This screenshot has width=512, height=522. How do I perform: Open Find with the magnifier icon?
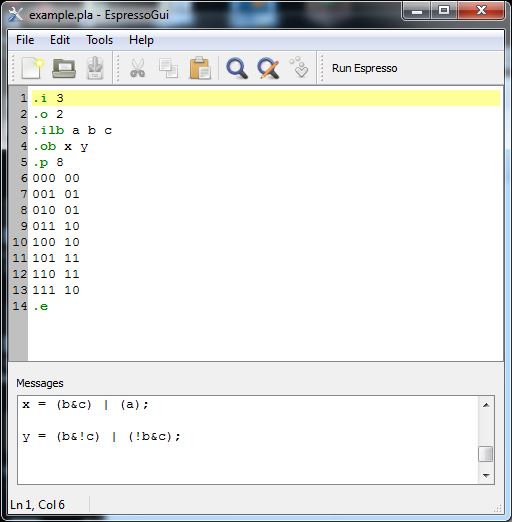(x=237, y=68)
